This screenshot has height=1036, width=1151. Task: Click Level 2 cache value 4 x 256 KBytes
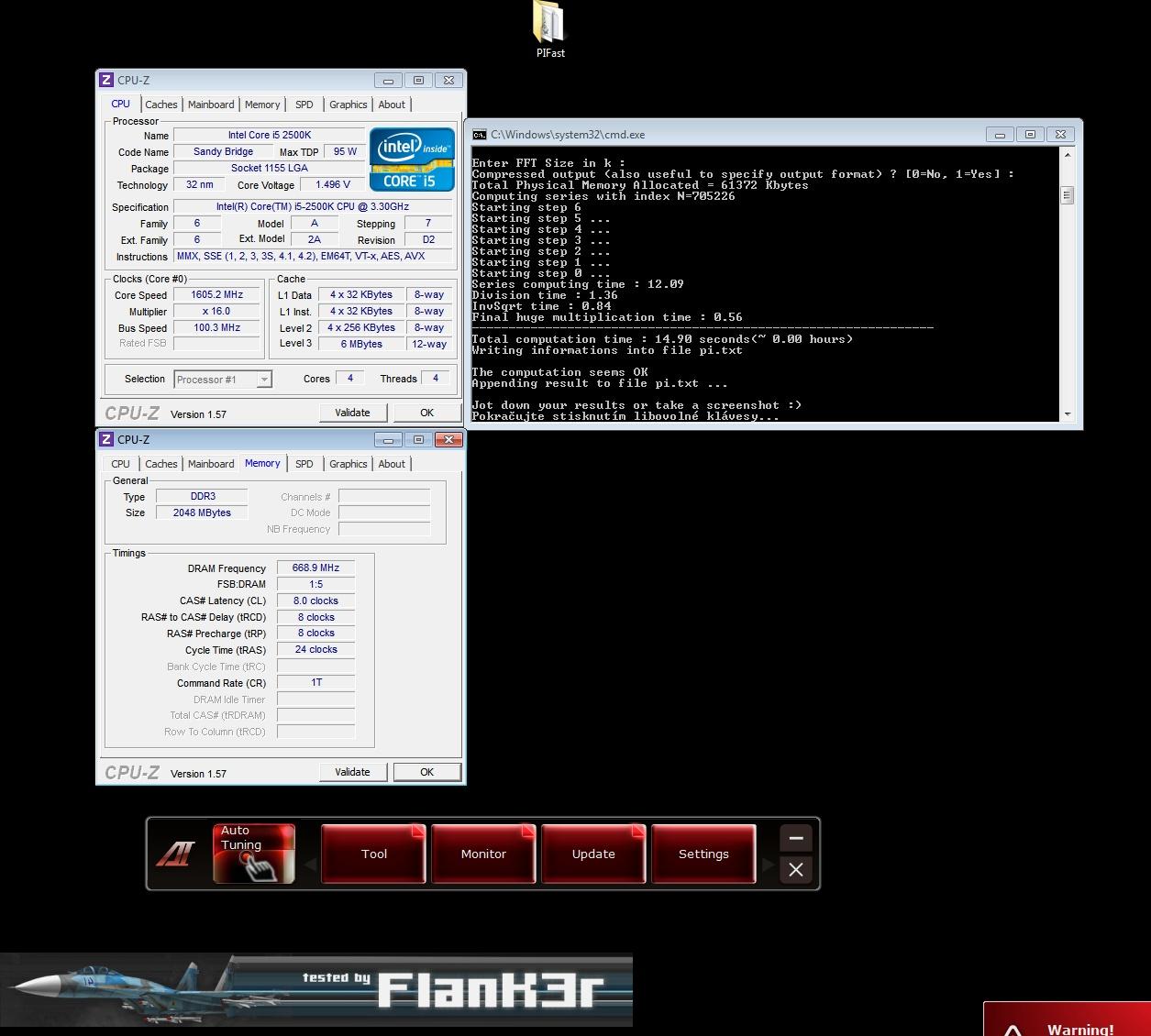(361, 328)
